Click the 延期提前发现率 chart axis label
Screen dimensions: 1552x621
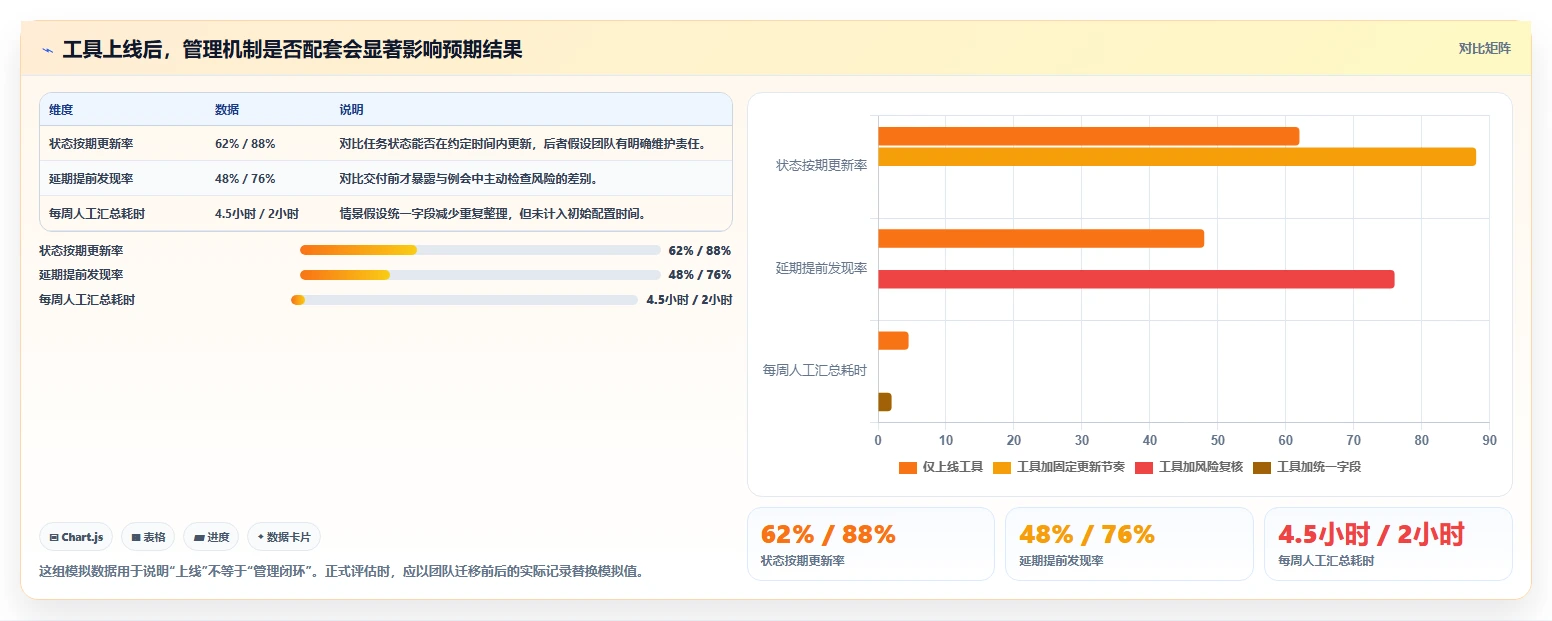[x=821, y=268]
